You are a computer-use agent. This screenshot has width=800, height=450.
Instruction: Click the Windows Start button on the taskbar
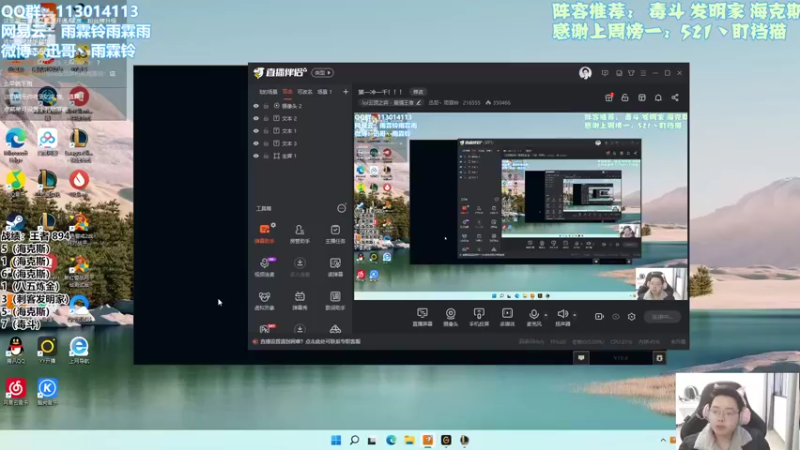click(x=336, y=440)
